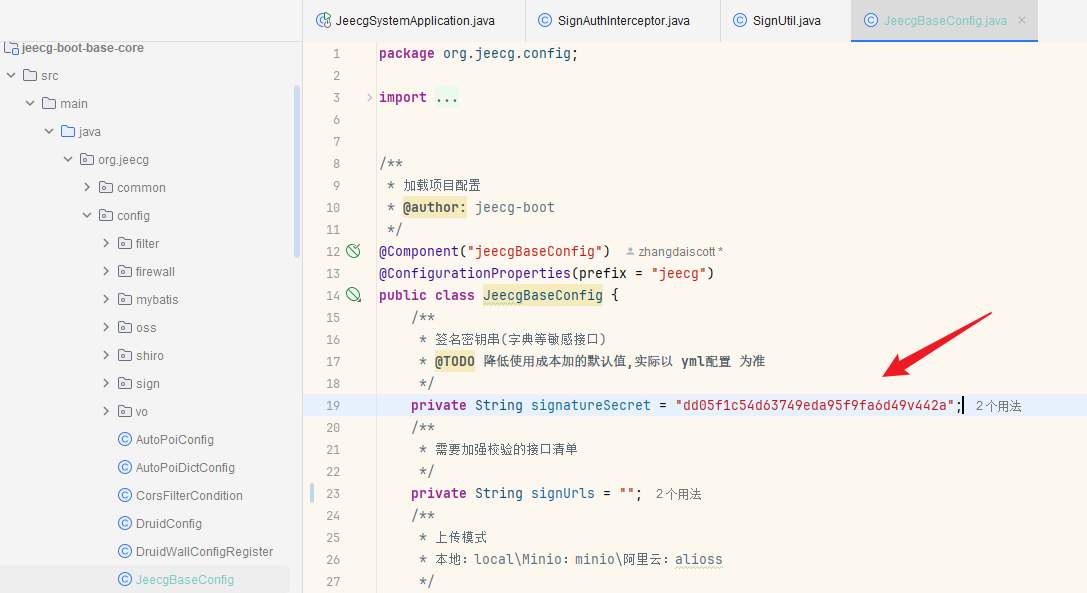Click the project tree vertical scrollbar
1087x593 pixels.
click(296, 170)
